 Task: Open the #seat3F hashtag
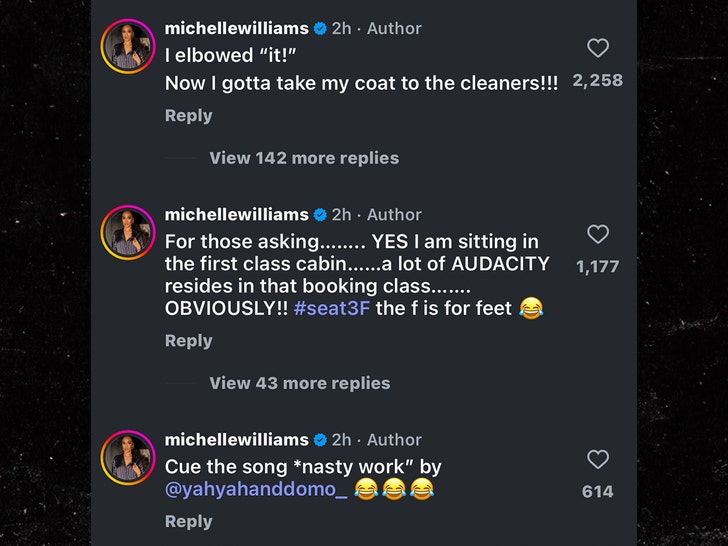pos(332,309)
